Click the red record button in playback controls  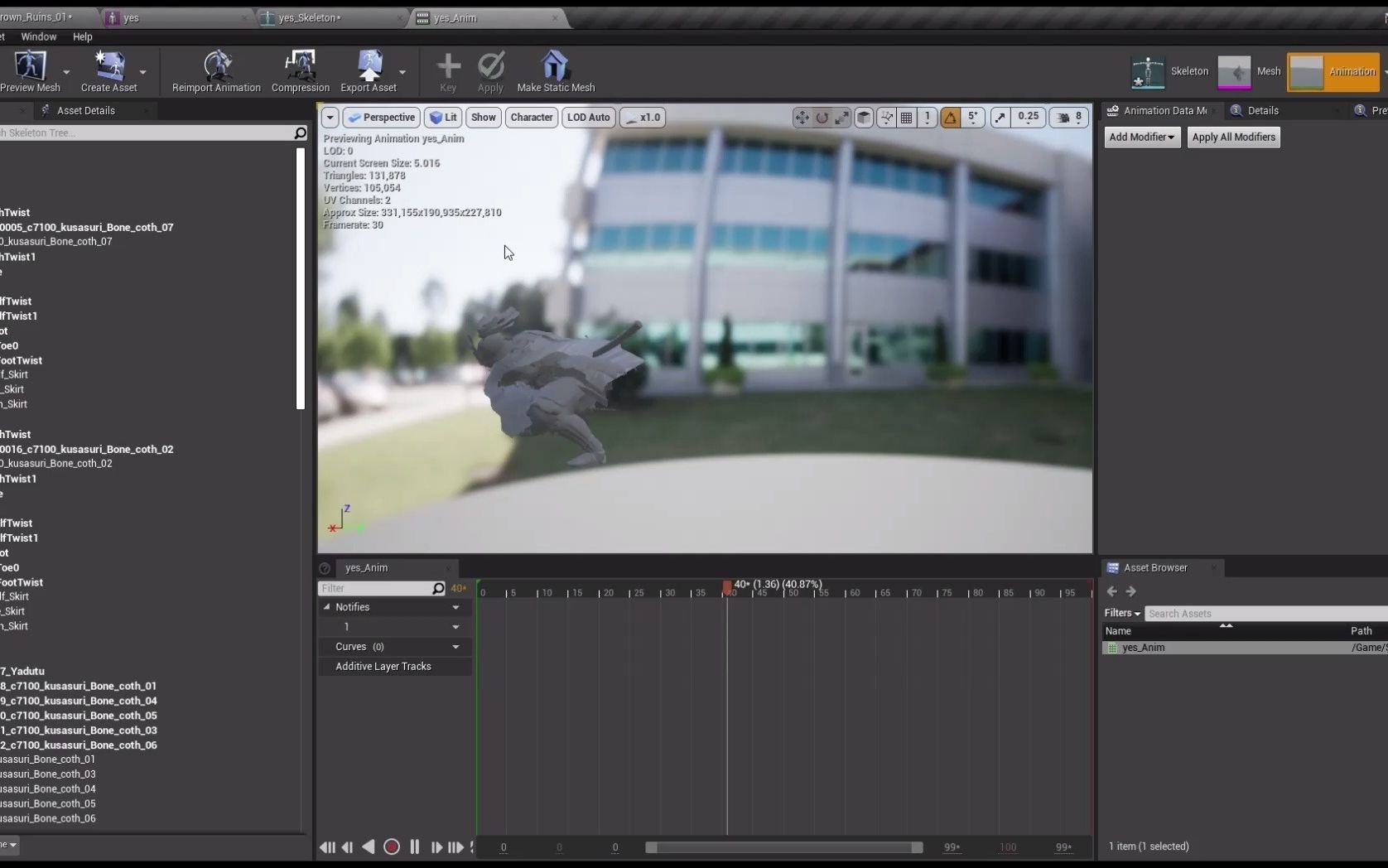[x=392, y=847]
